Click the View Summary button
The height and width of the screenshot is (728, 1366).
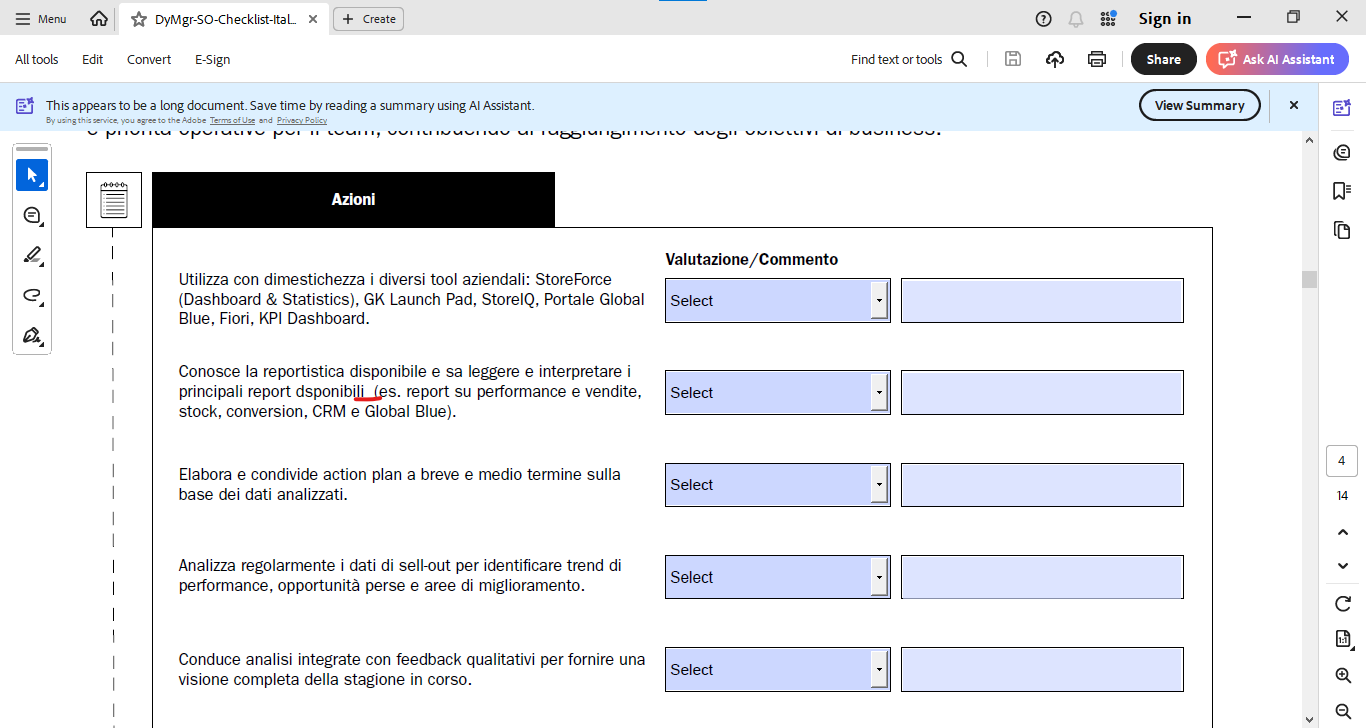[x=1199, y=105]
